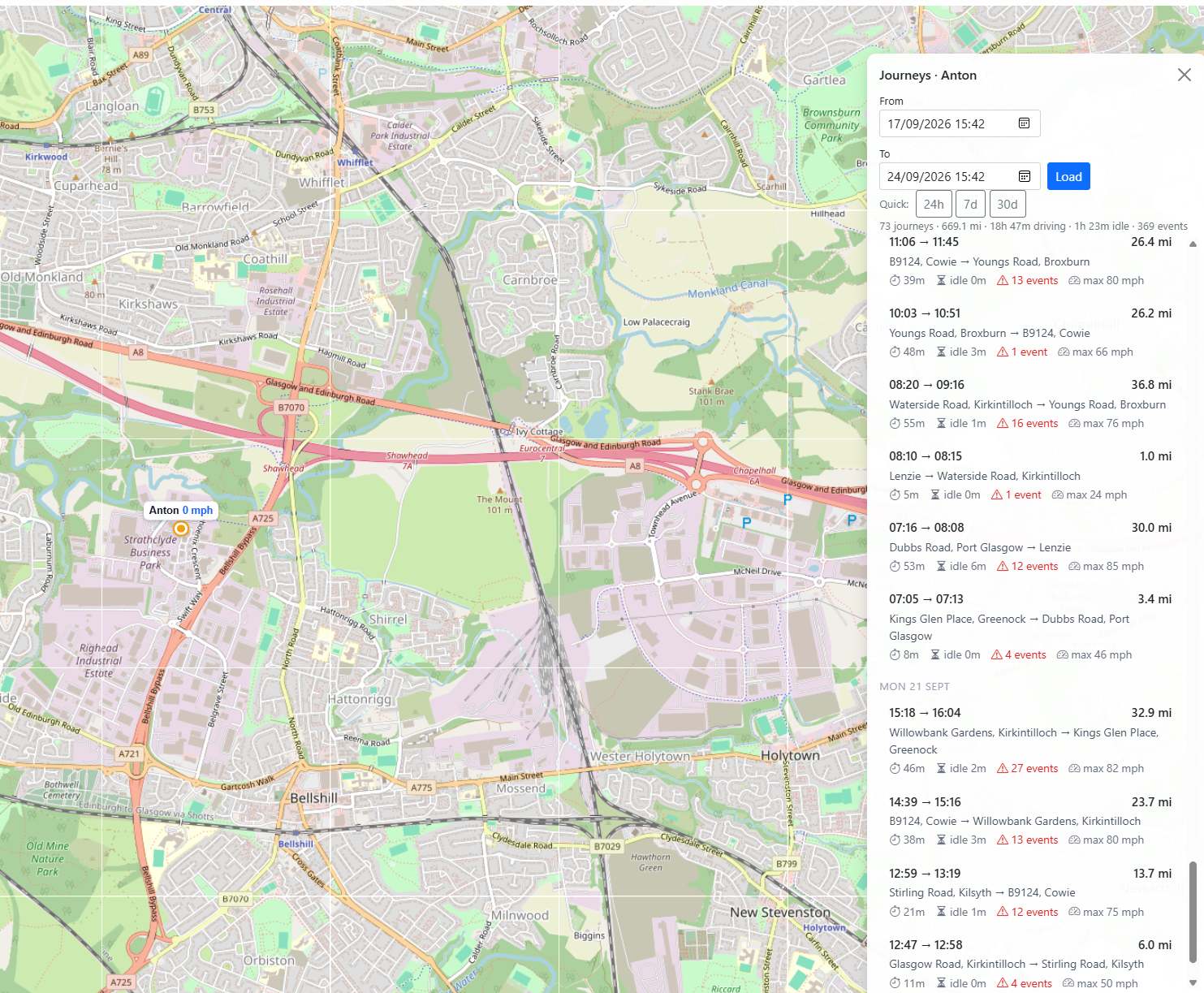The height and width of the screenshot is (993, 1204).
Task: Click the journeys list scrollbar thumb
Action: point(1193,912)
